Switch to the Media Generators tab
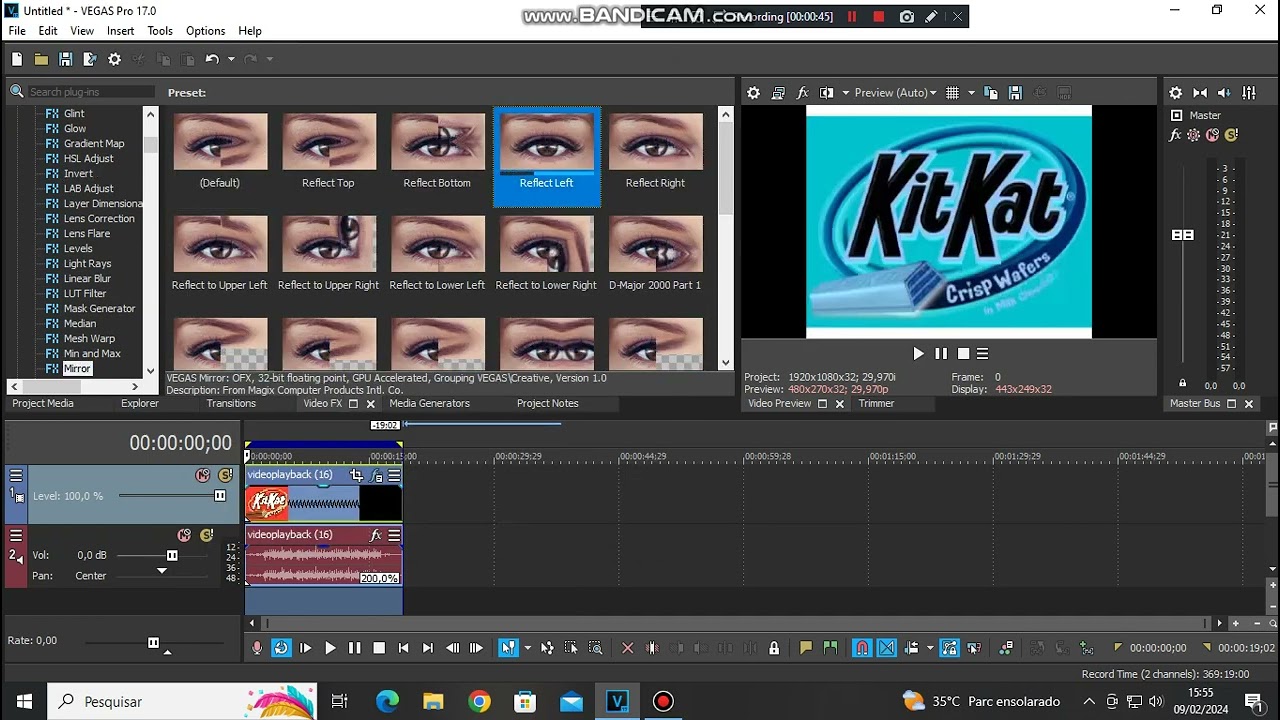This screenshot has height=720, width=1280. click(x=429, y=404)
